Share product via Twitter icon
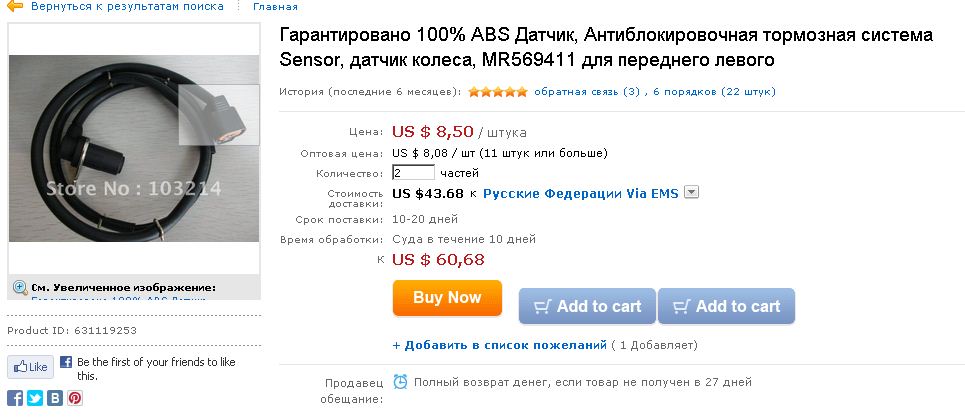965x417 pixels. click(x=35, y=397)
